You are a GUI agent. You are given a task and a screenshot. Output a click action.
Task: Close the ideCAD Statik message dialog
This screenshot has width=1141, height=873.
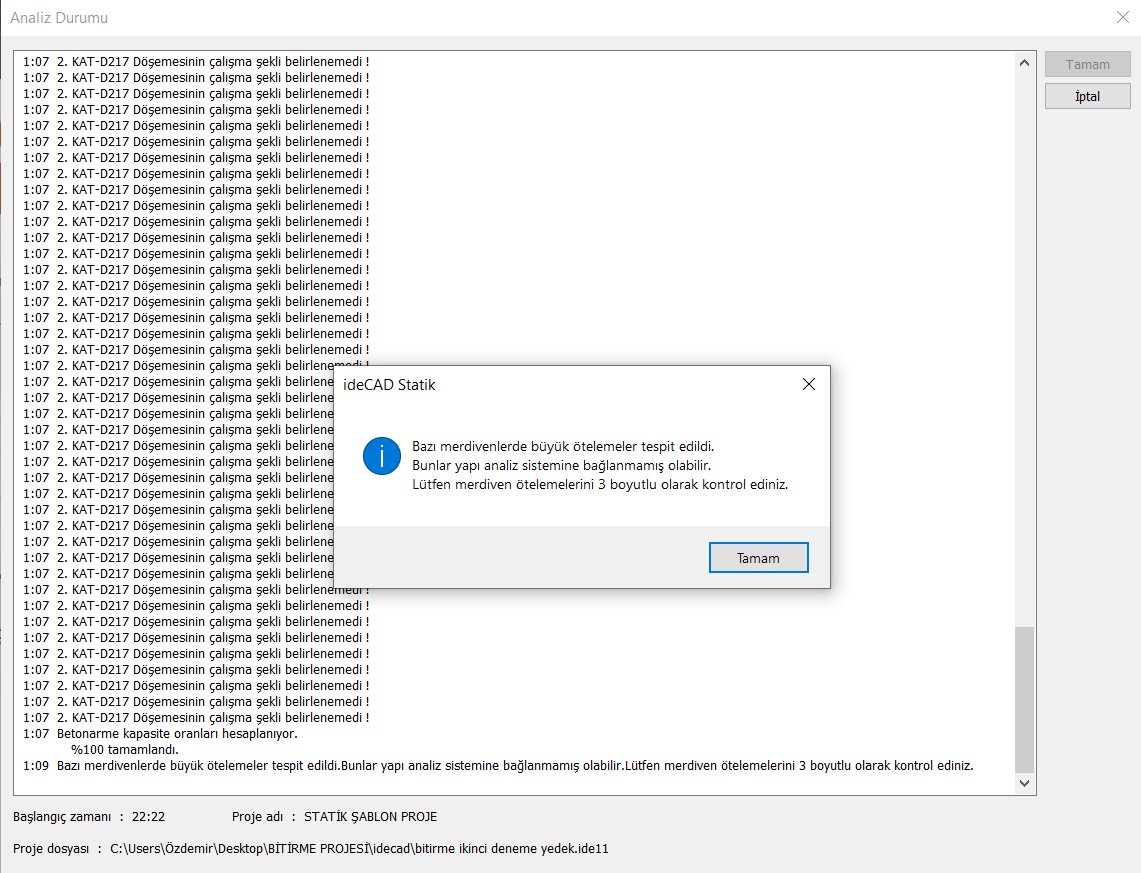pos(808,384)
